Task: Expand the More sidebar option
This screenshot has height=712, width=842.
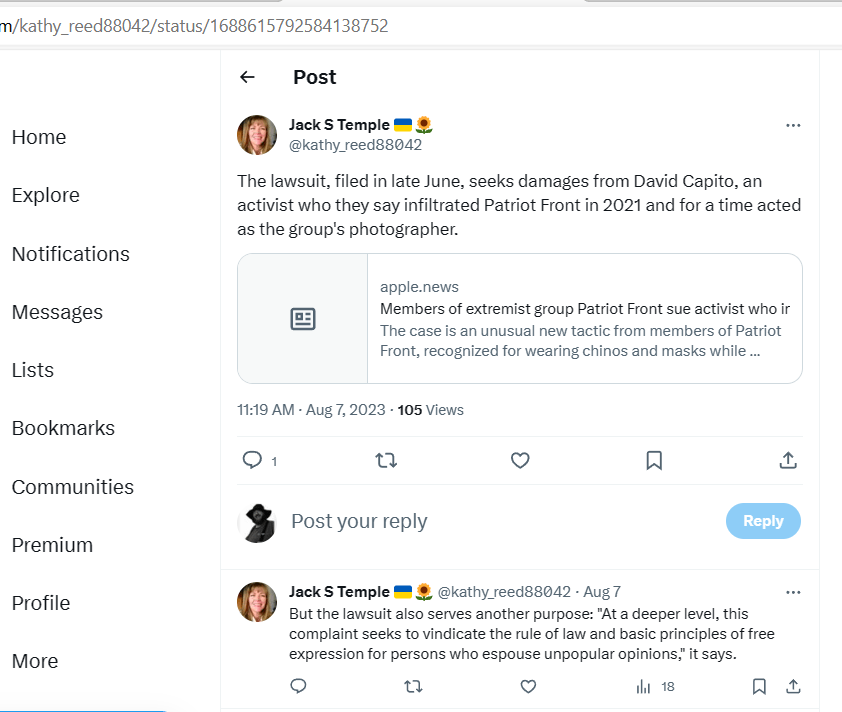Action: pos(35,661)
